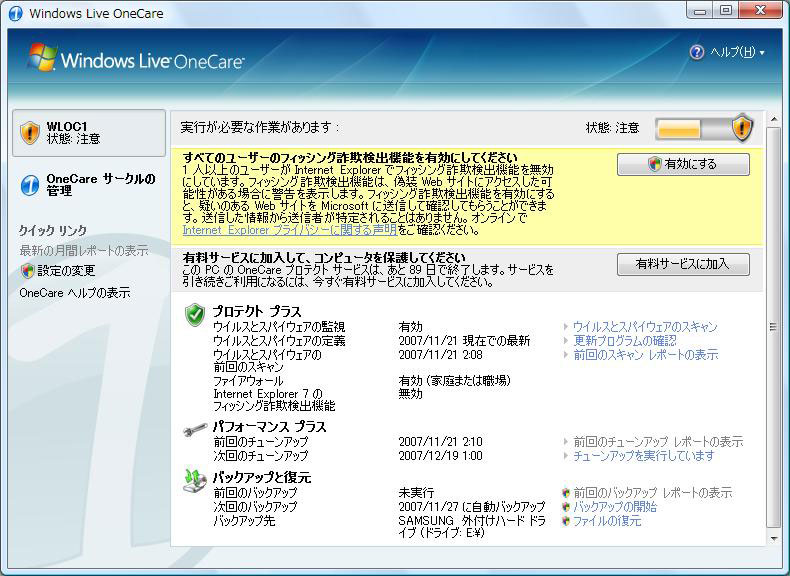Open 前回のスキャン レポートの表示

645,355
